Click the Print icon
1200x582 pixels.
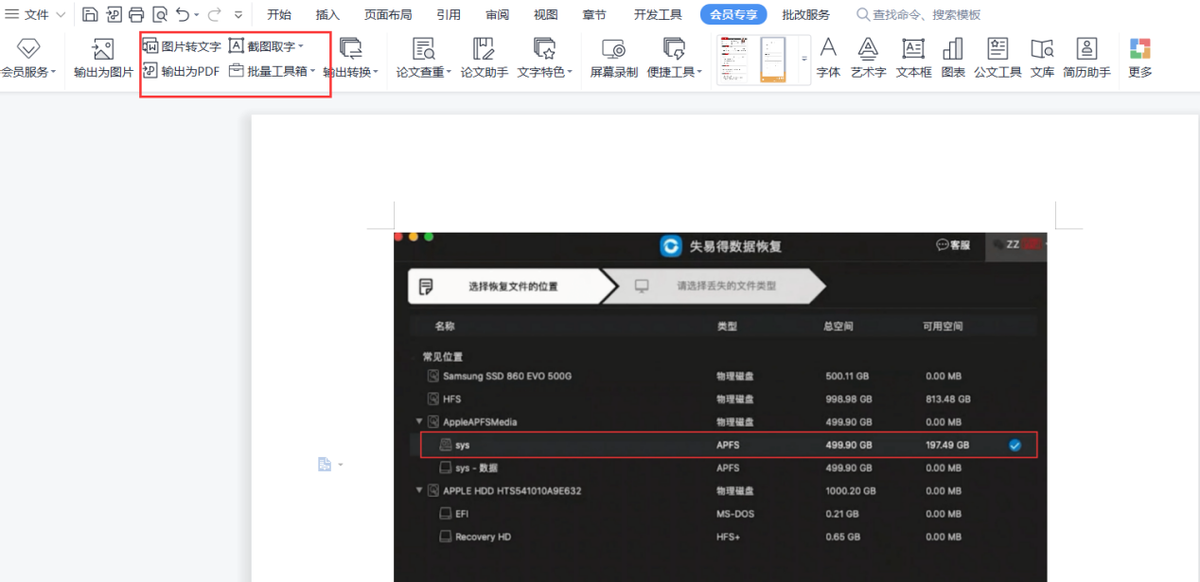[137, 14]
